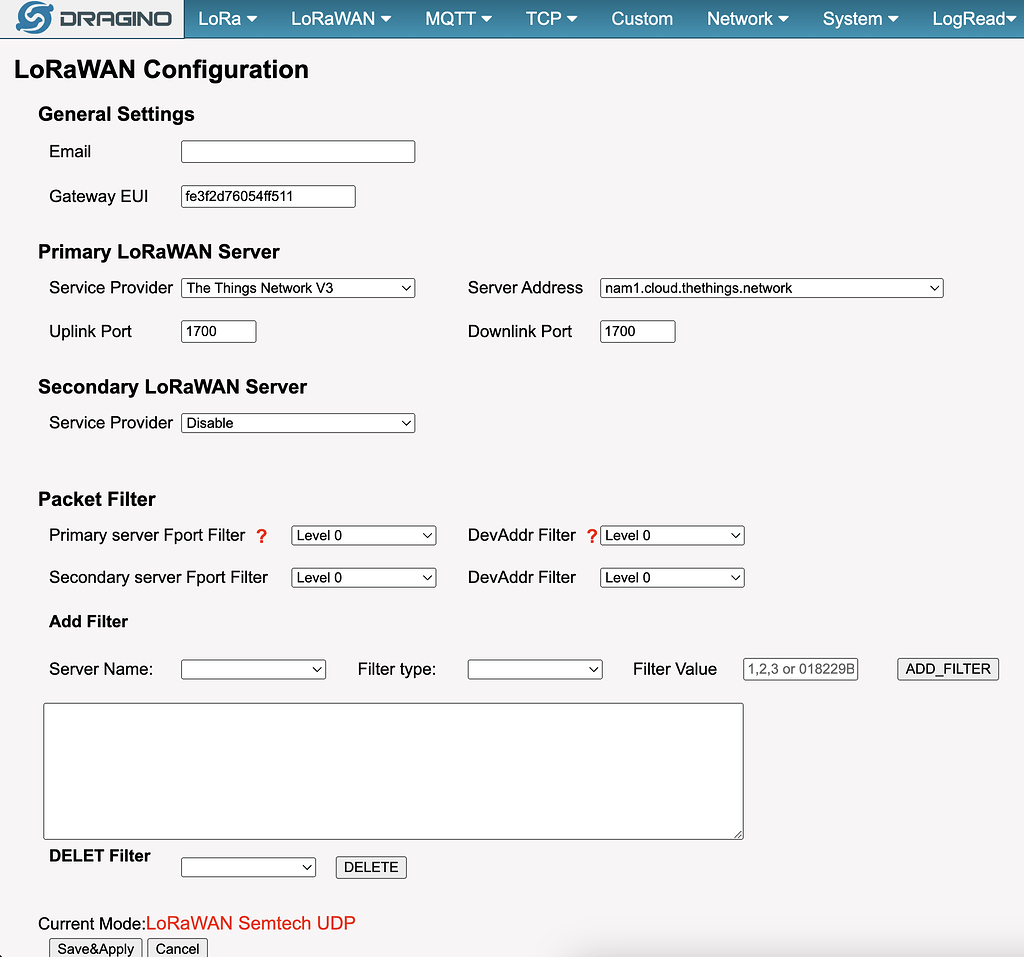The height and width of the screenshot is (957, 1024).
Task: Click the ADD_FILTER button
Action: [x=947, y=669]
